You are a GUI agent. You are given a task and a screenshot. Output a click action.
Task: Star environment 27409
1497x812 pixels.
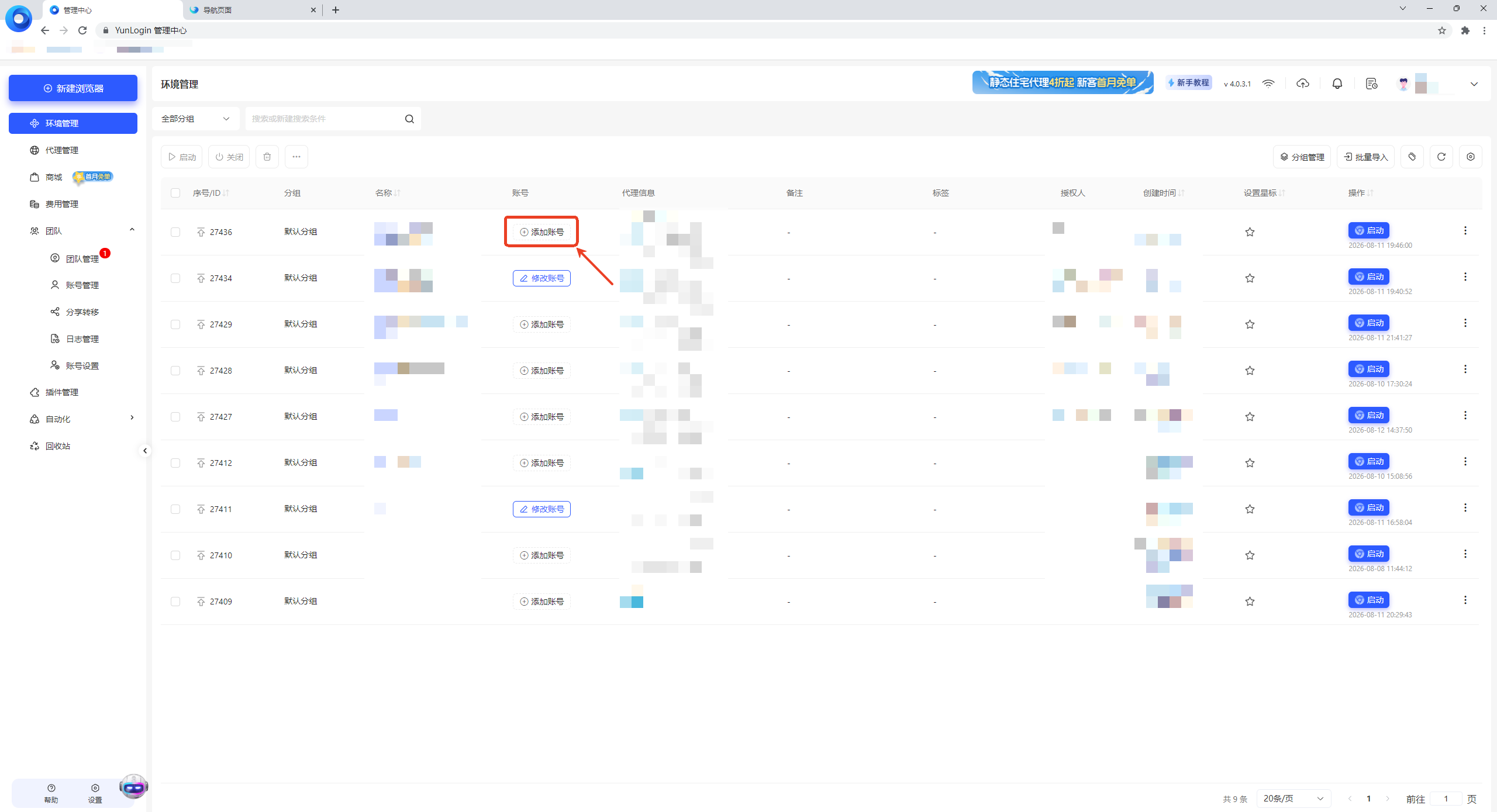tap(1250, 602)
